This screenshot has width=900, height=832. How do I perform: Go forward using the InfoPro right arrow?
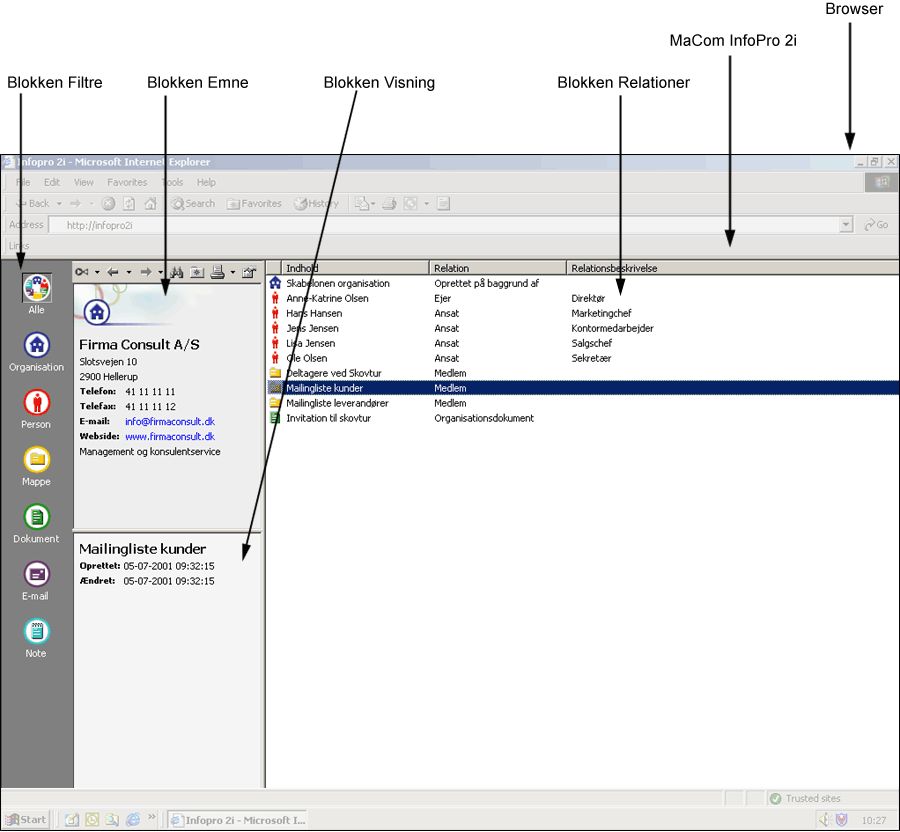point(146,272)
